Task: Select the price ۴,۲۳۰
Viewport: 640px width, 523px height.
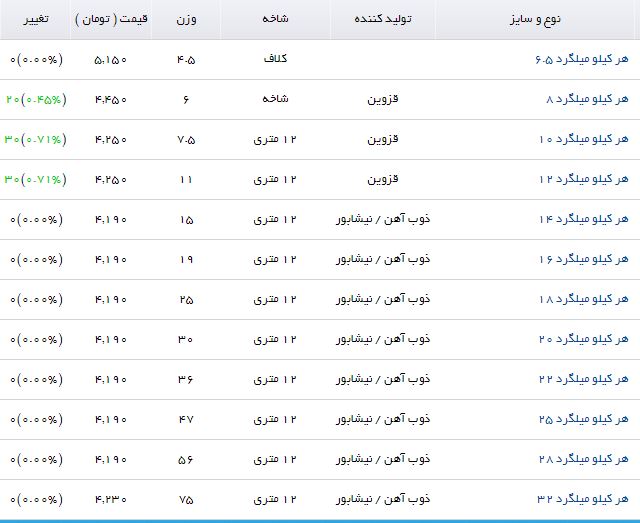Action: (111, 500)
